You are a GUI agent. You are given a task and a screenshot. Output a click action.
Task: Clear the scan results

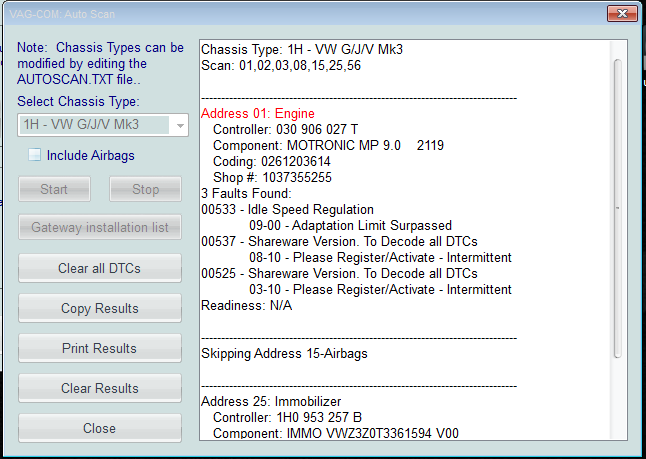(x=100, y=388)
